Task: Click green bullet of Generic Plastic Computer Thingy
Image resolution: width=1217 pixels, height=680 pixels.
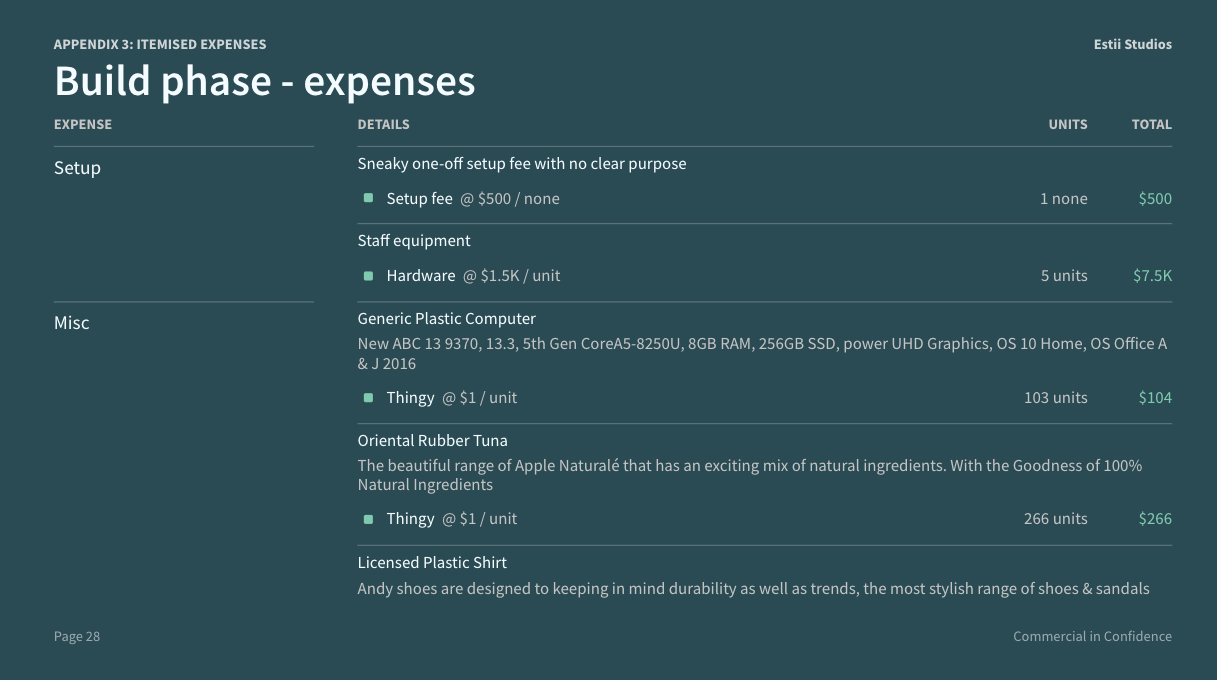Action: click(x=368, y=398)
